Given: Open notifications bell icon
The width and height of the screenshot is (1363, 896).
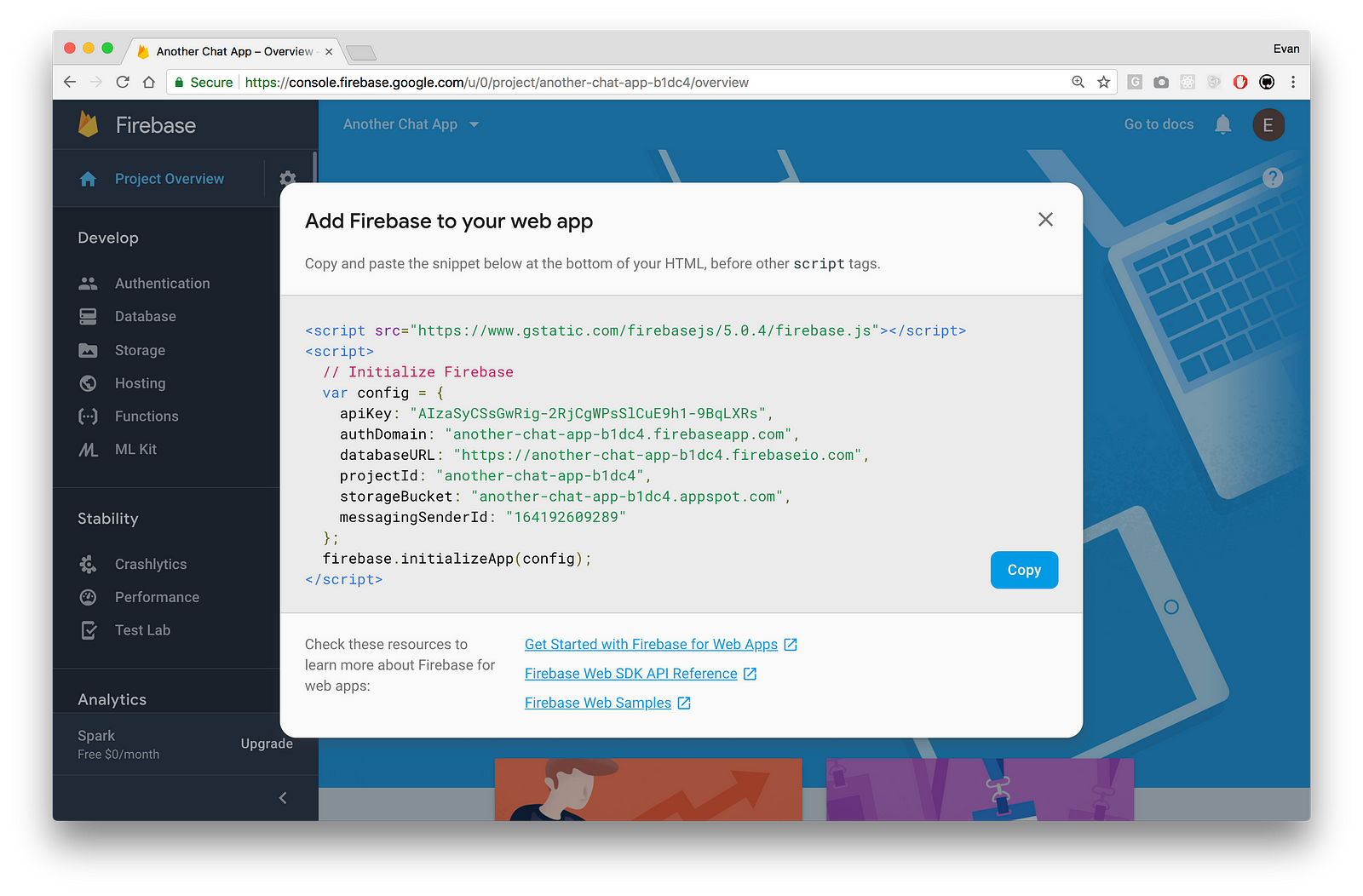Looking at the screenshot, I should click(1223, 124).
